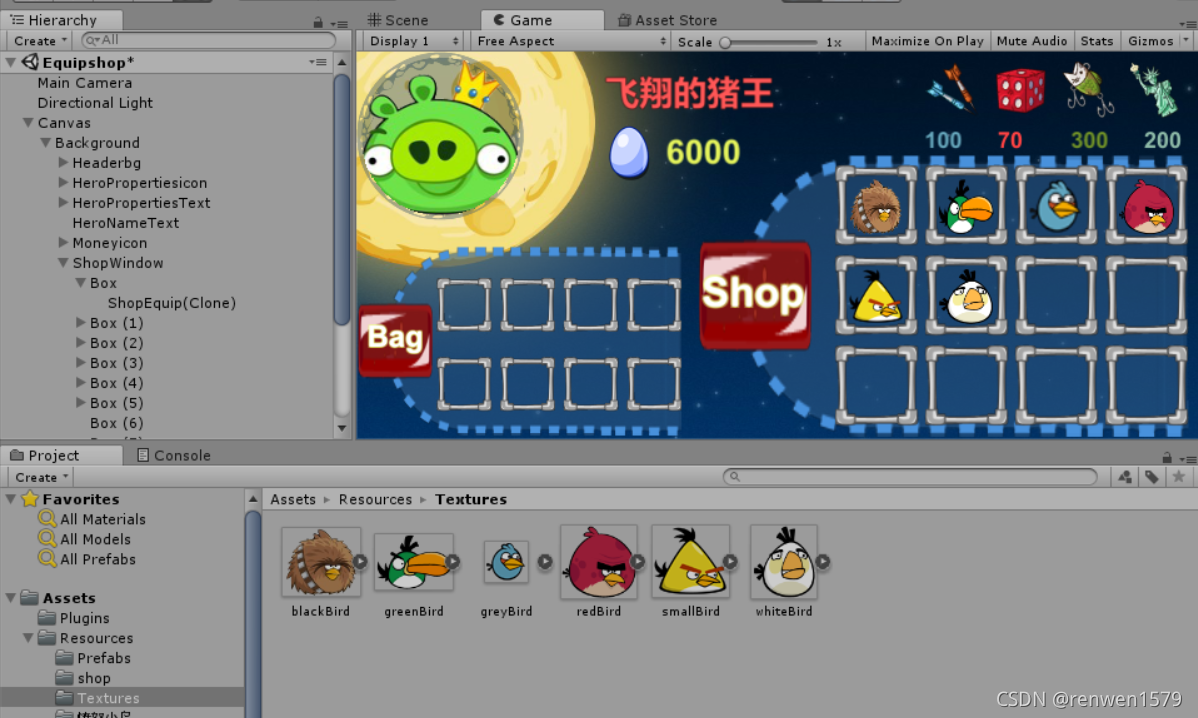
Task: Click the fish hook item icon priced 300
Action: pos(1089,89)
